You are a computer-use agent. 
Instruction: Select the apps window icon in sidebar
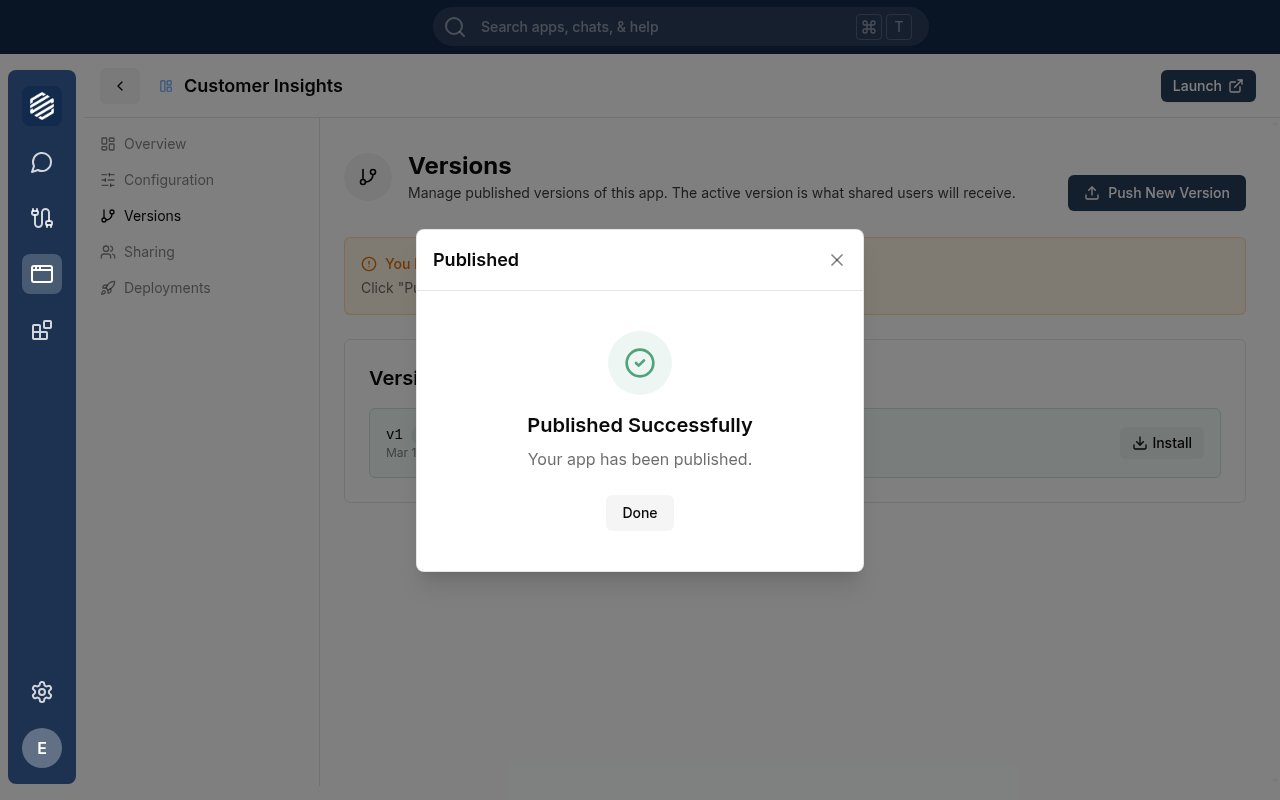coord(42,274)
